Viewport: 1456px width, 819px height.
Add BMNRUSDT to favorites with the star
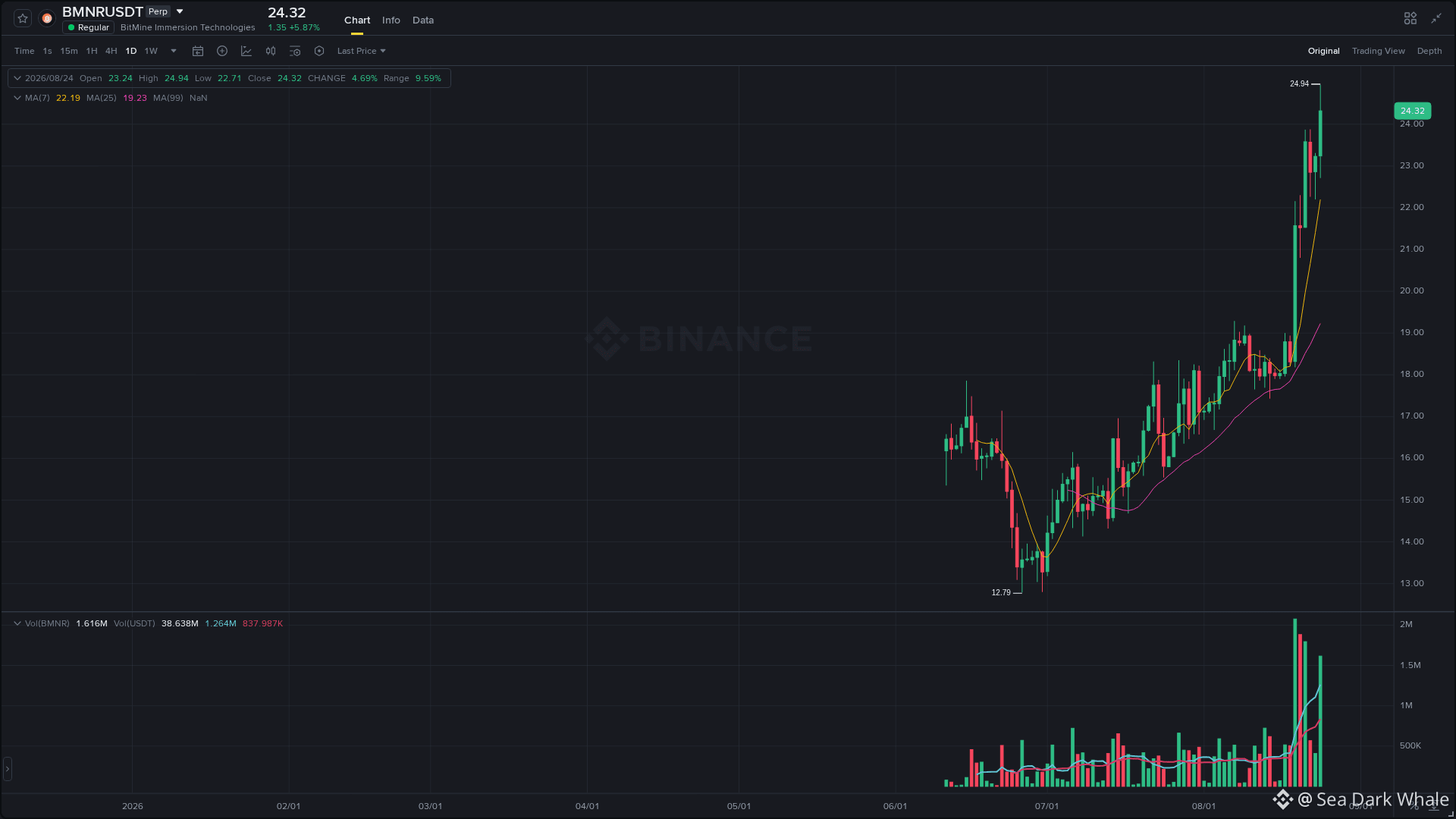coord(23,18)
